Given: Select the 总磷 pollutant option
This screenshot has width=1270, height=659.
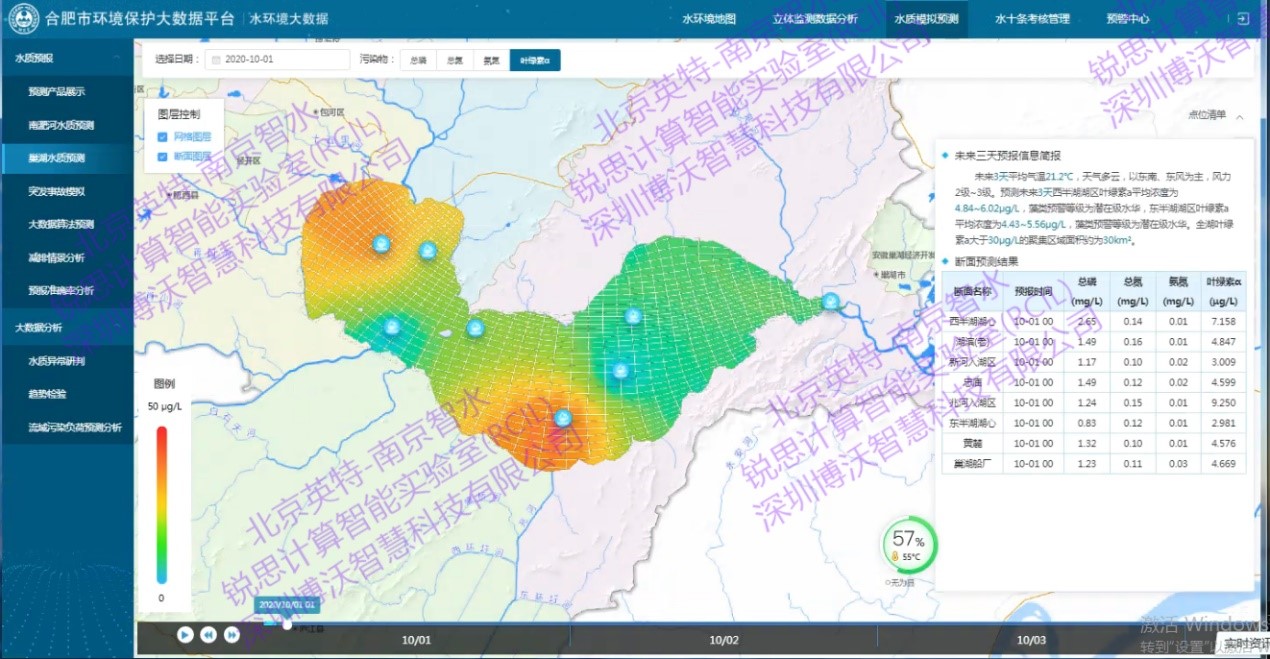Looking at the screenshot, I should tap(418, 60).
